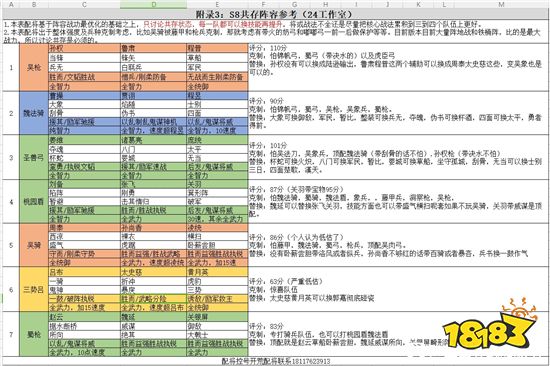The width and height of the screenshot is (550, 366).
Task: Click the 吴骑 team label cell
Action: [34, 245]
